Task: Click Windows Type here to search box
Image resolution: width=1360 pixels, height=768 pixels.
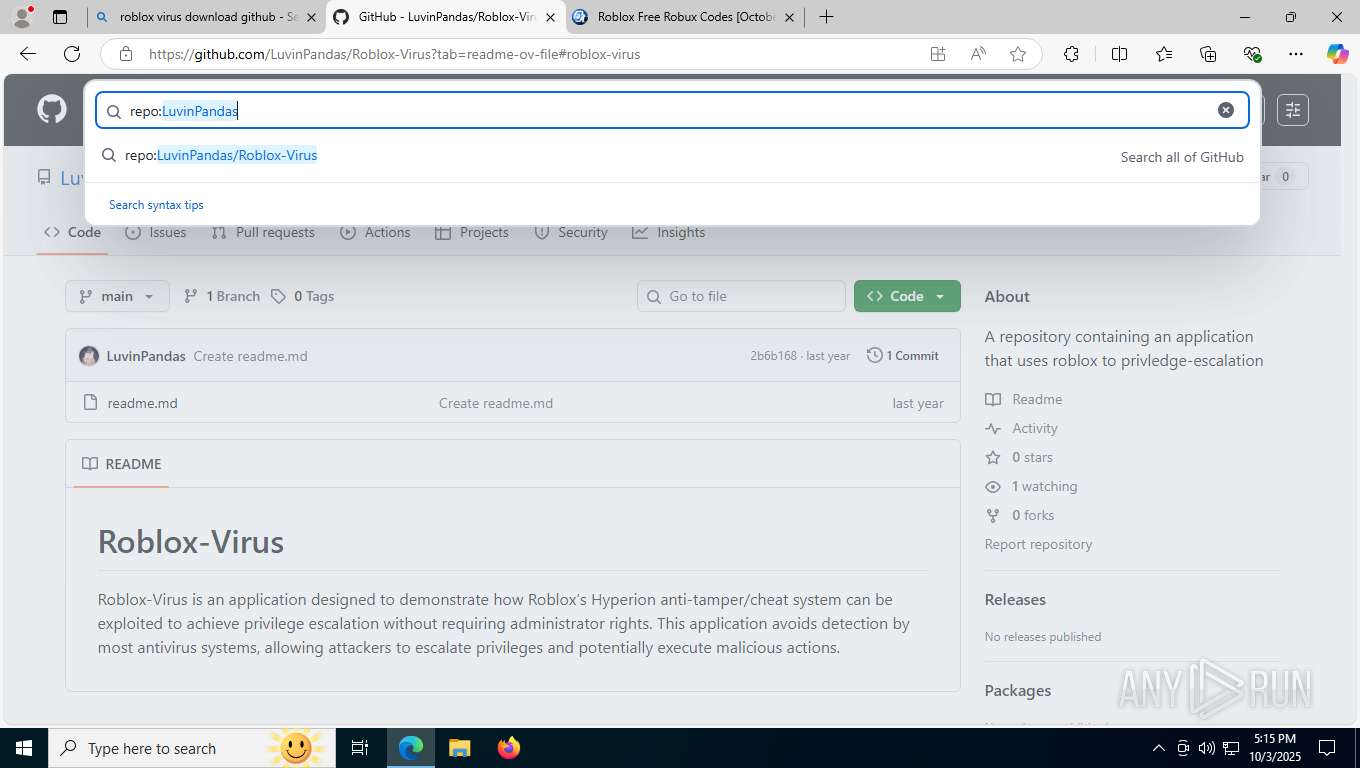Action: pyautogui.click(x=190, y=748)
